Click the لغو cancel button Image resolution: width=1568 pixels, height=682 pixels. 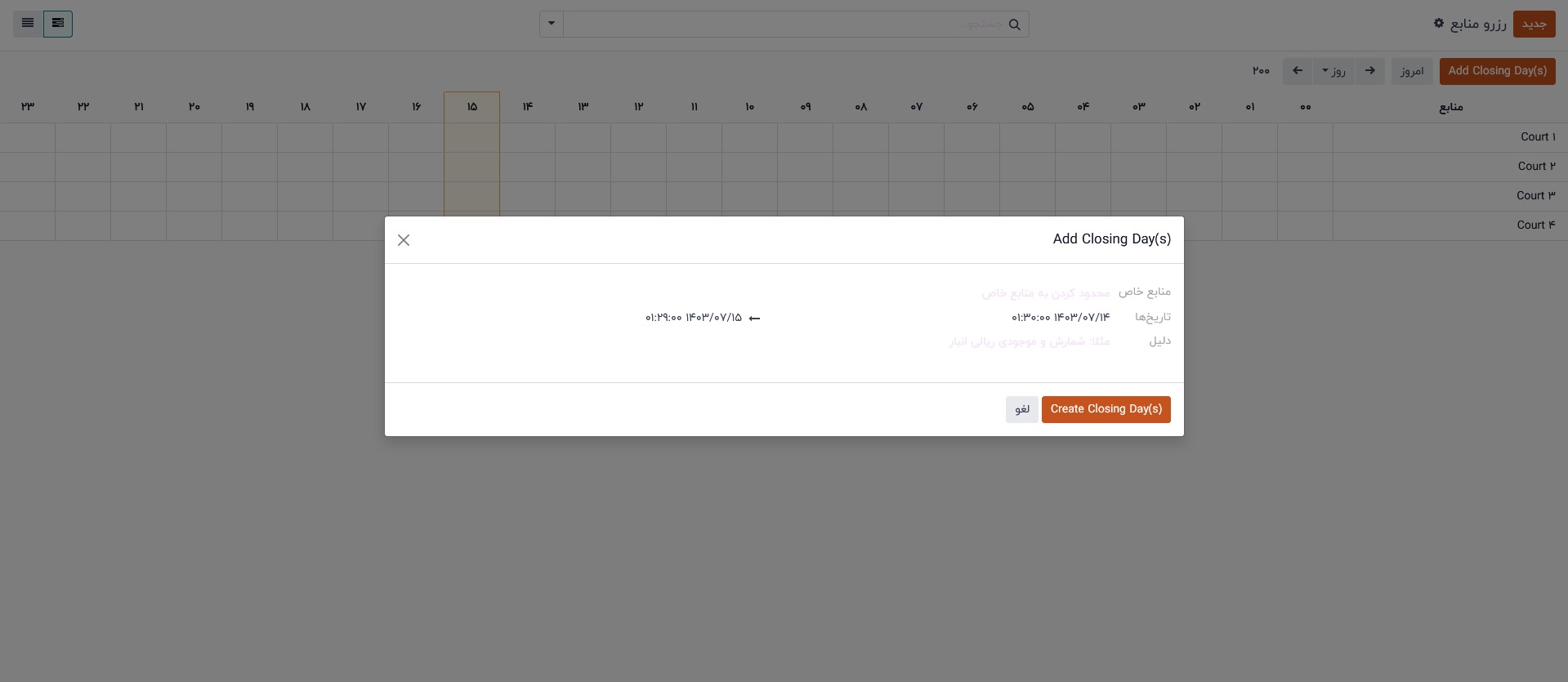click(x=1022, y=409)
